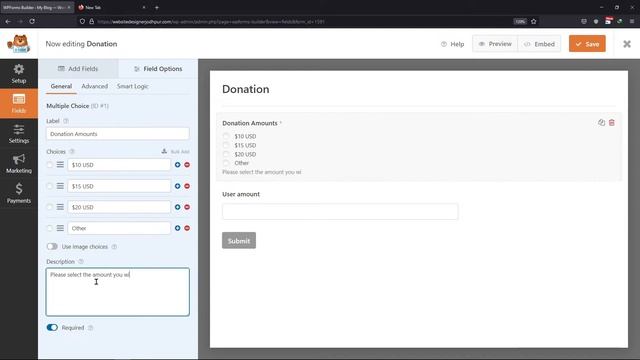Go back in browser history
The image size is (640, 360).
click(8, 21)
